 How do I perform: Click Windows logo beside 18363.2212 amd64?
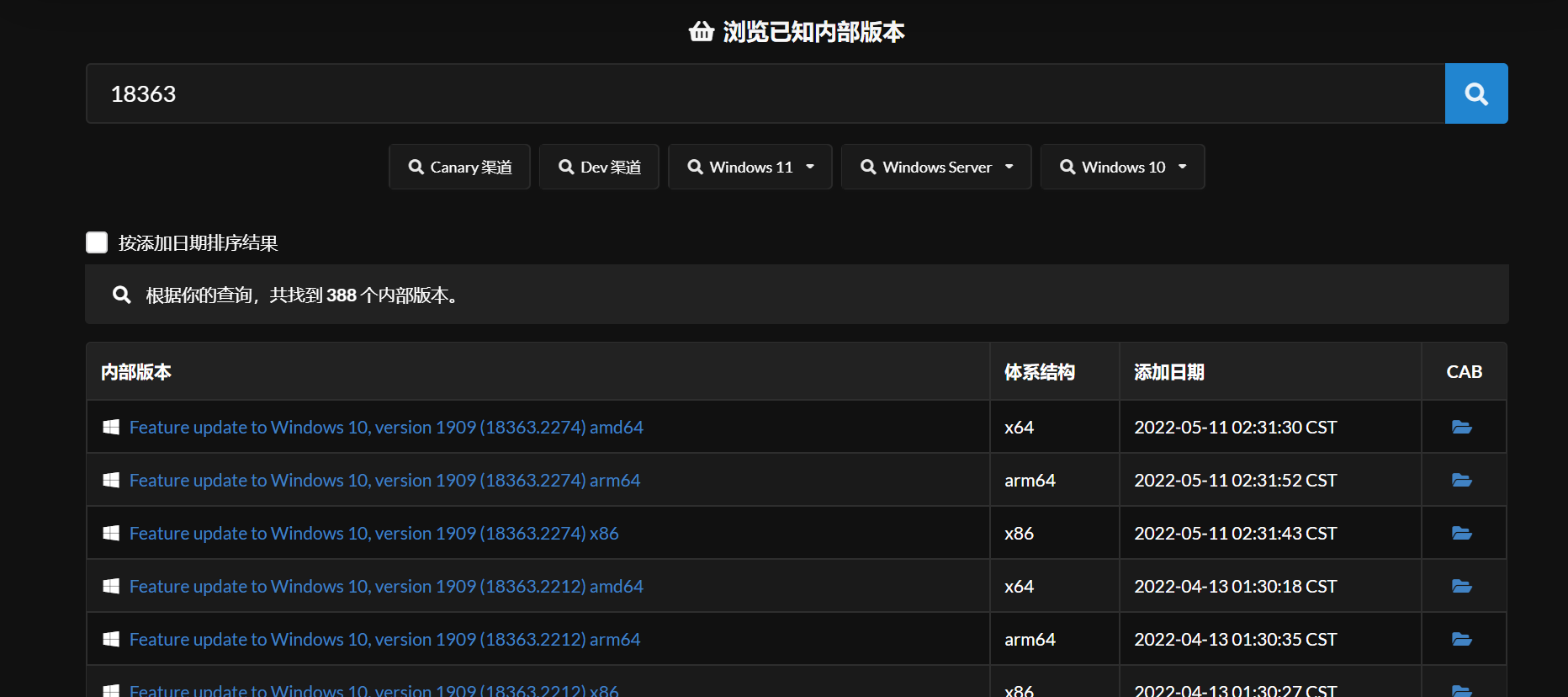click(111, 587)
